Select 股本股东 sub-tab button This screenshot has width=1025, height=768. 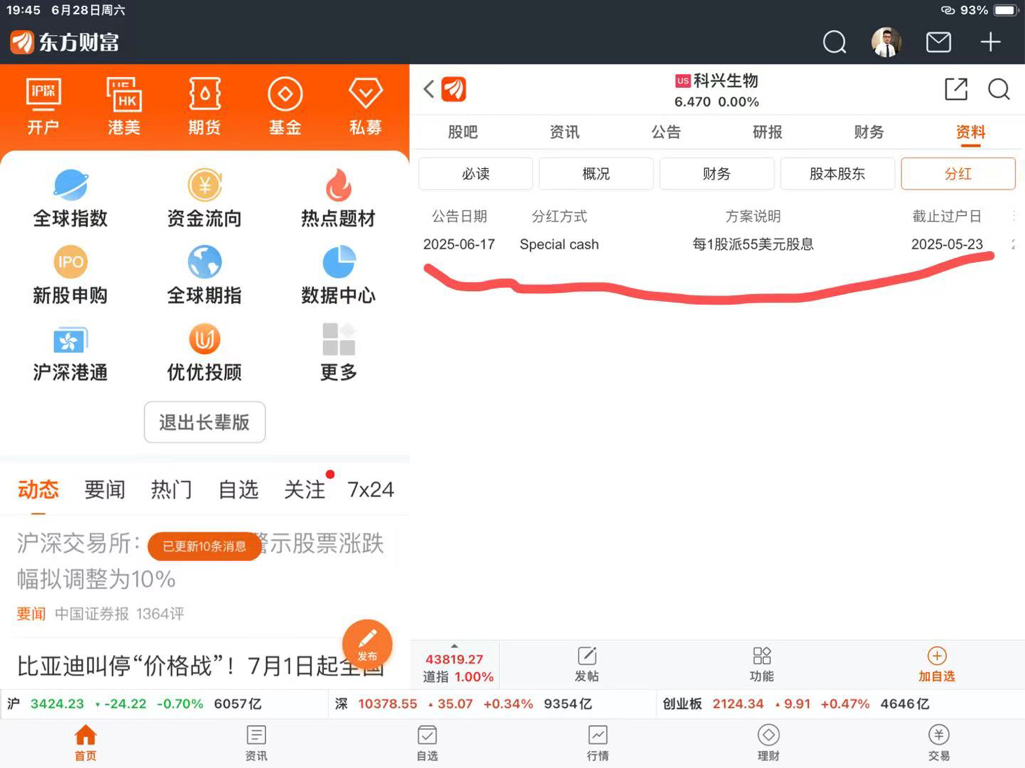837,174
